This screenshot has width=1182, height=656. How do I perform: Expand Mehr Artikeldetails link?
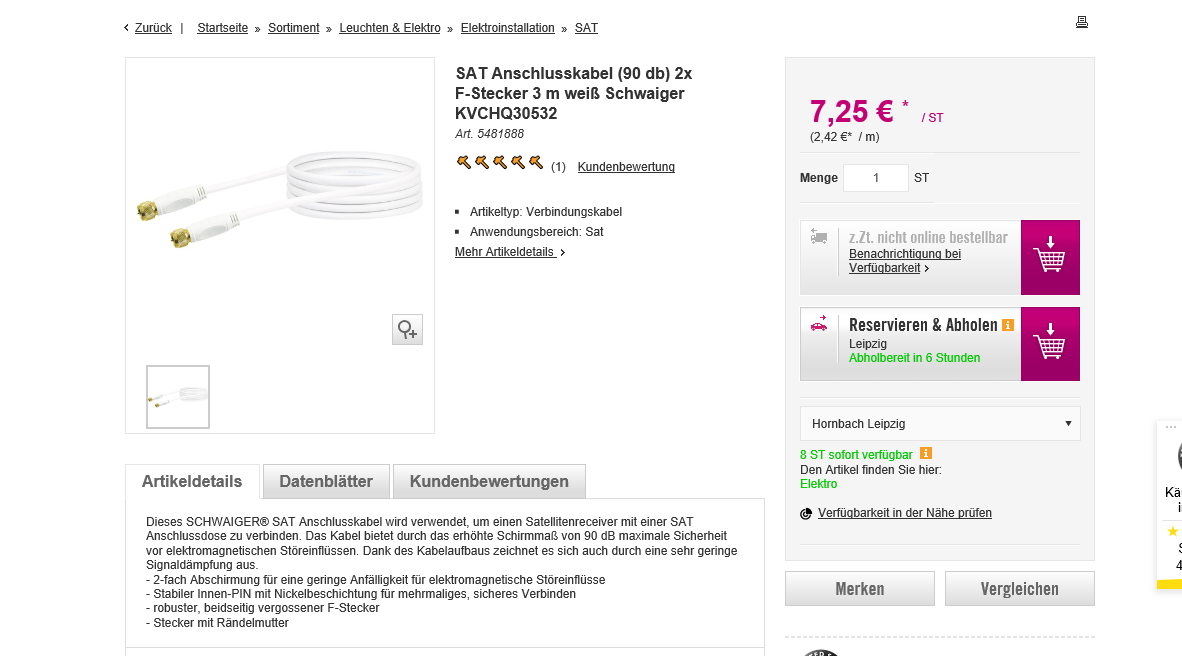[510, 252]
